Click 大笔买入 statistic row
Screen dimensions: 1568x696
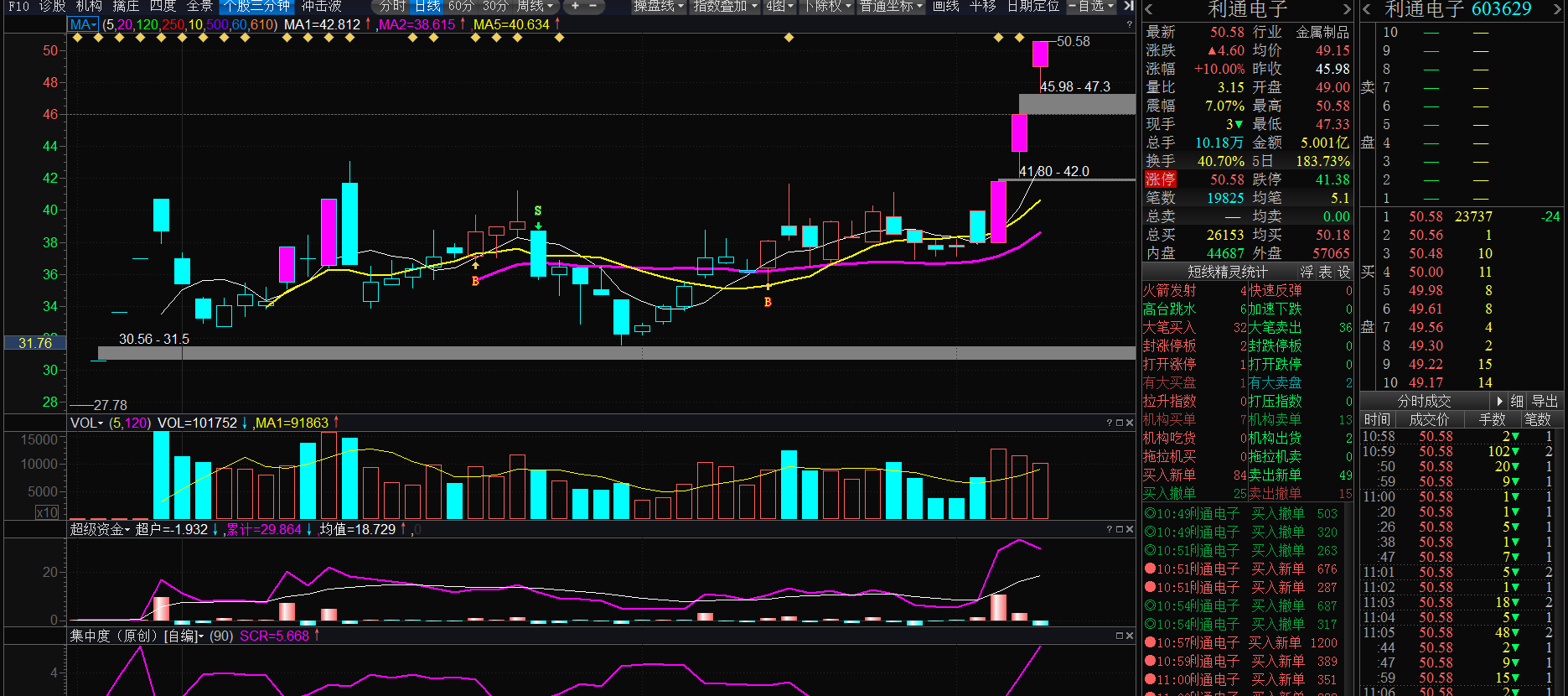[1194, 327]
